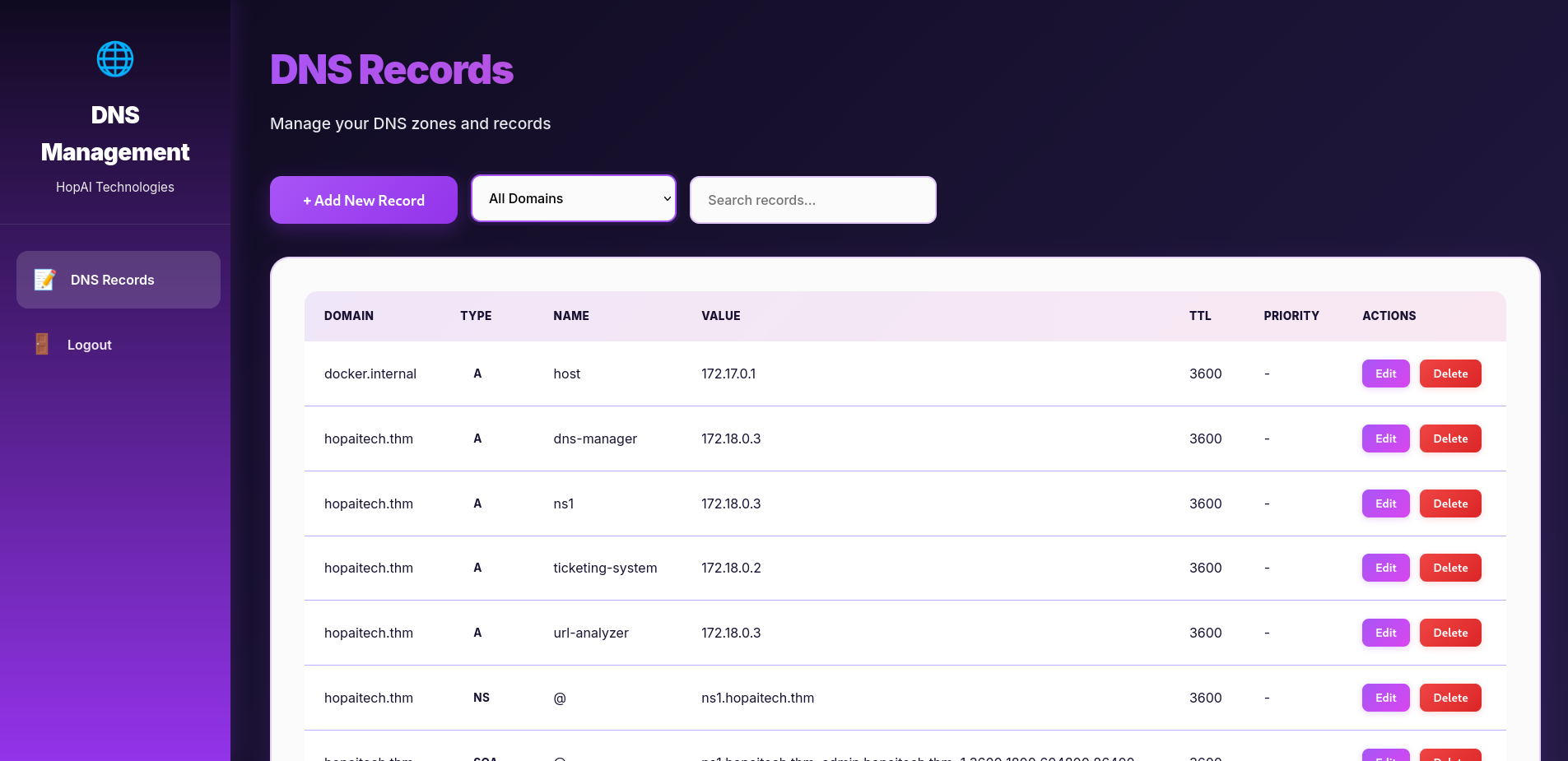Image resolution: width=1568 pixels, height=761 pixels.
Task: Click the door icon beside Logout
Action: (42, 344)
